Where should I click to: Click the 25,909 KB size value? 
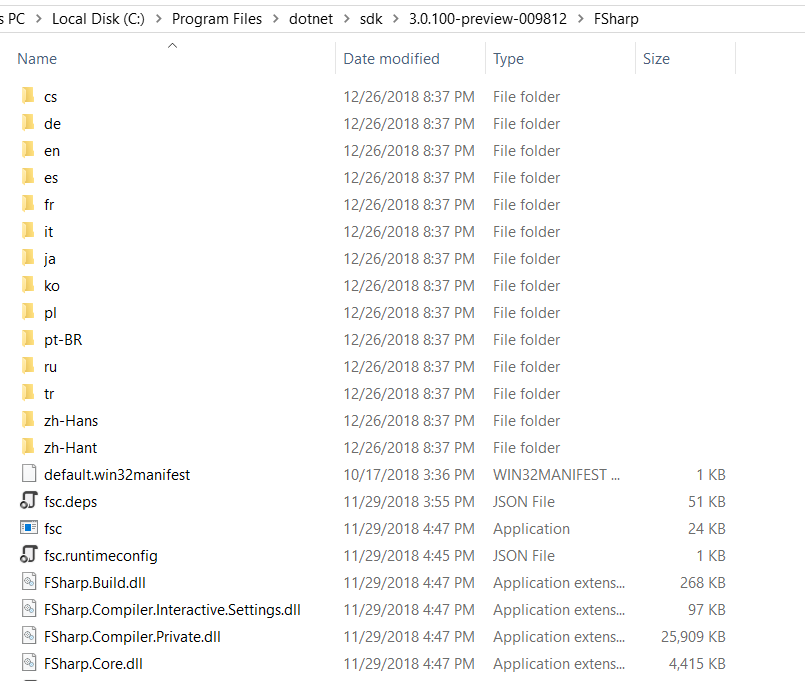coord(693,637)
